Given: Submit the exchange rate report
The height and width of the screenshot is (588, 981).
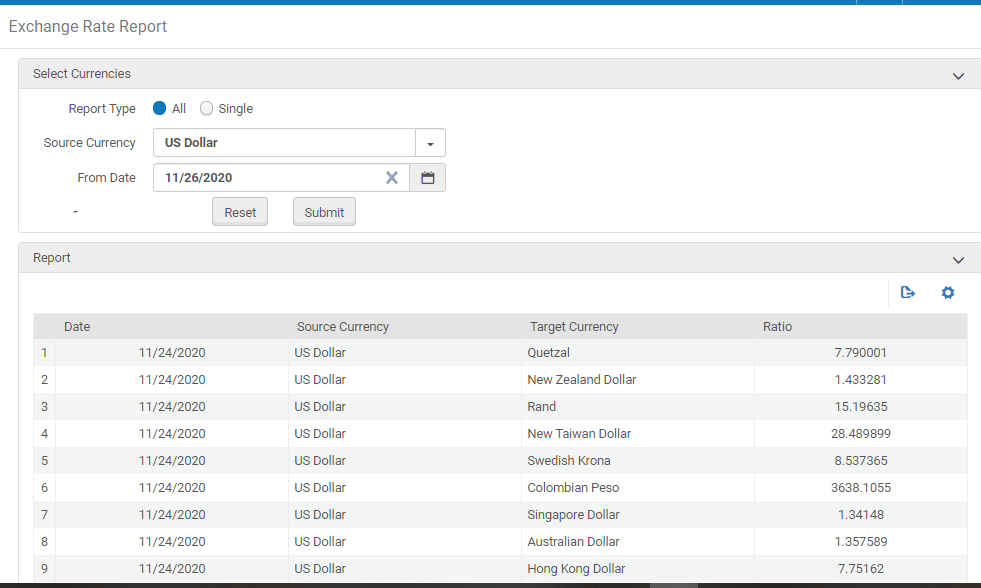Looking at the screenshot, I should click(x=324, y=212).
